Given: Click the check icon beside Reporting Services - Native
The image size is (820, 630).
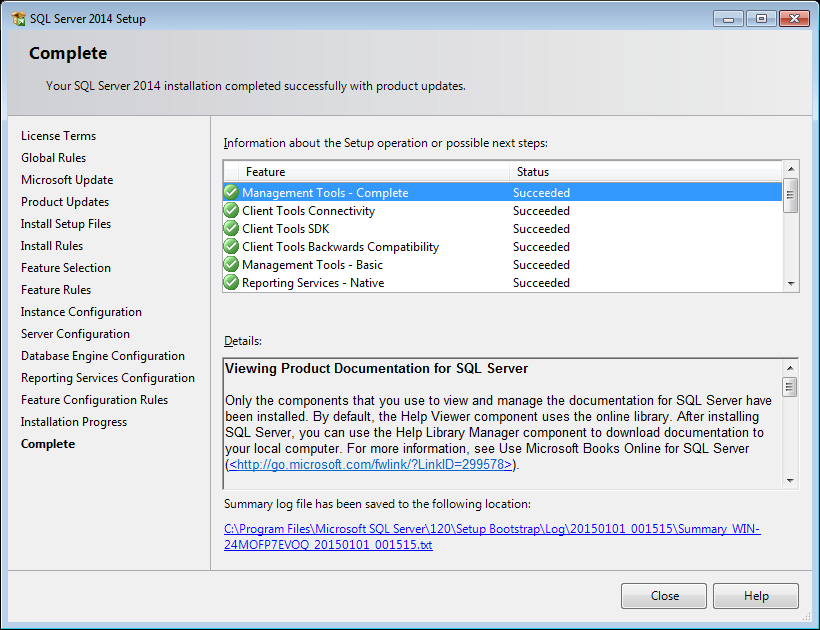Looking at the screenshot, I should (231, 282).
